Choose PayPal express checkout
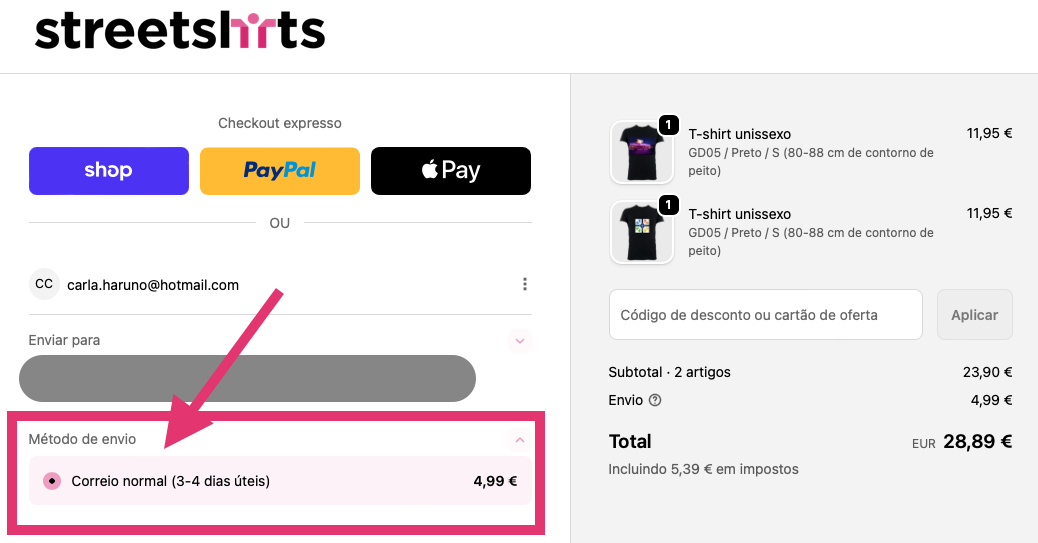Viewport: 1038px width, 543px height. 280,170
